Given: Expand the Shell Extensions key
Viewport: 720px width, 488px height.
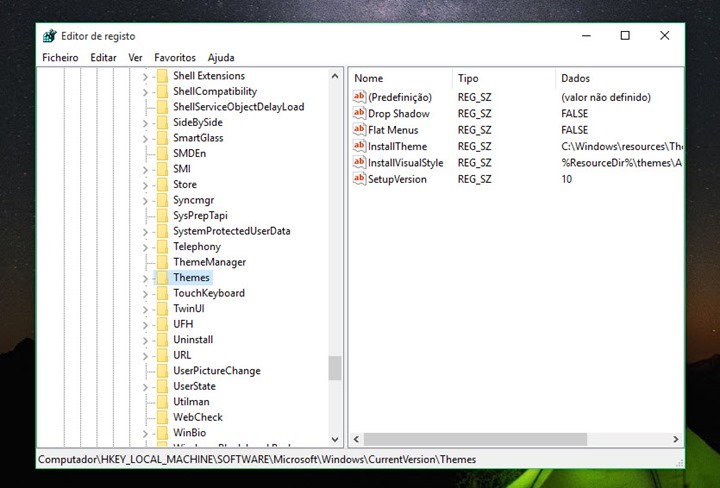Looking at the screenshot, I should click(x=145, y=77).
